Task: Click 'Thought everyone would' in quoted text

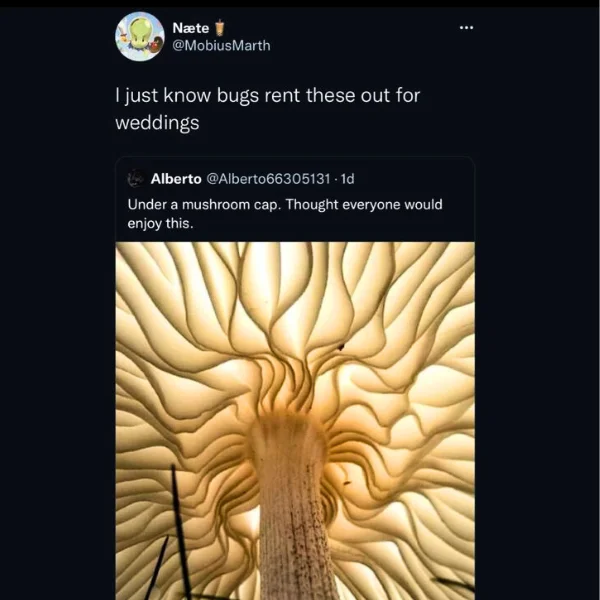Action: (364, 204)
